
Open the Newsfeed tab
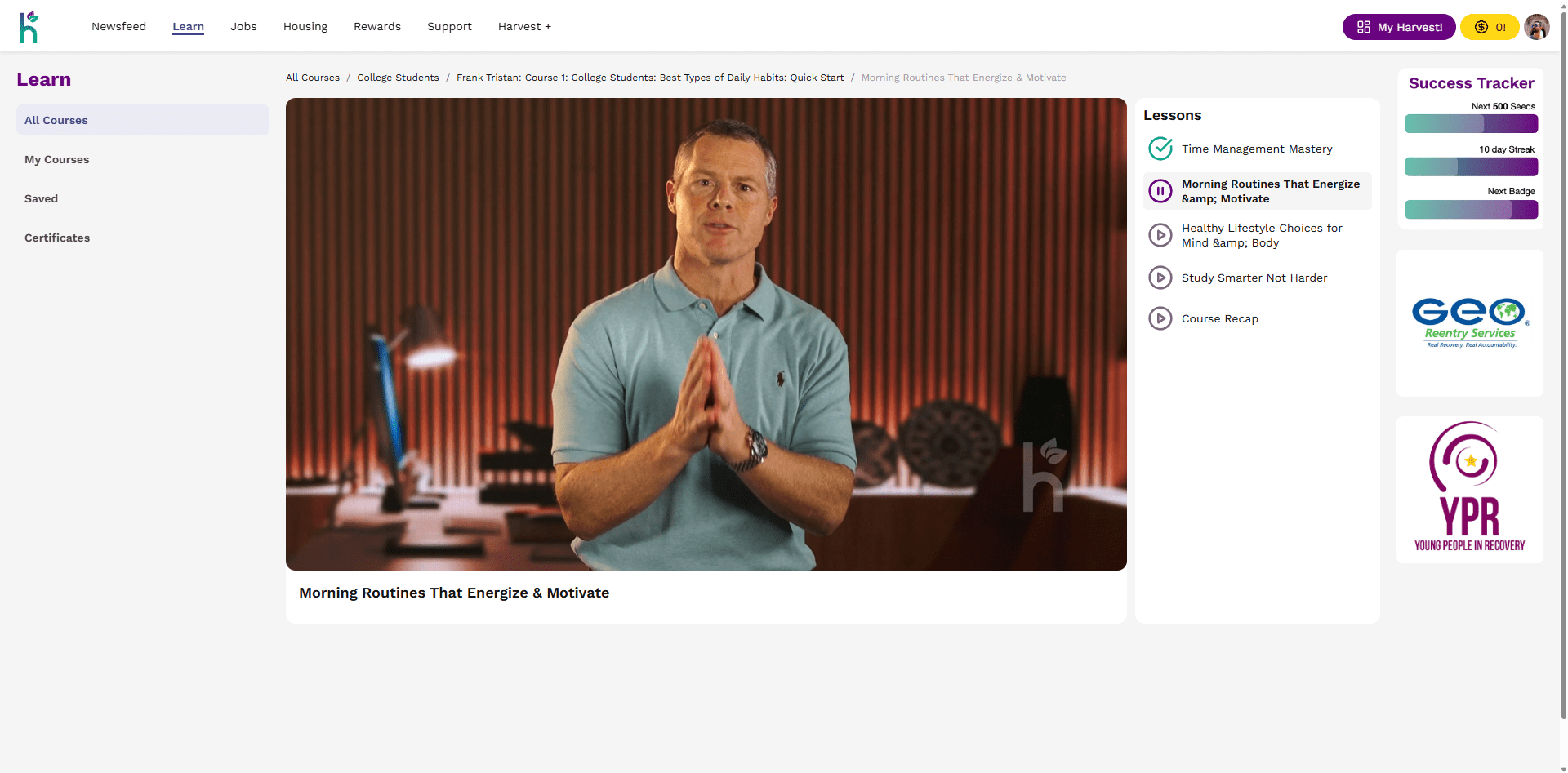(118, 27)
